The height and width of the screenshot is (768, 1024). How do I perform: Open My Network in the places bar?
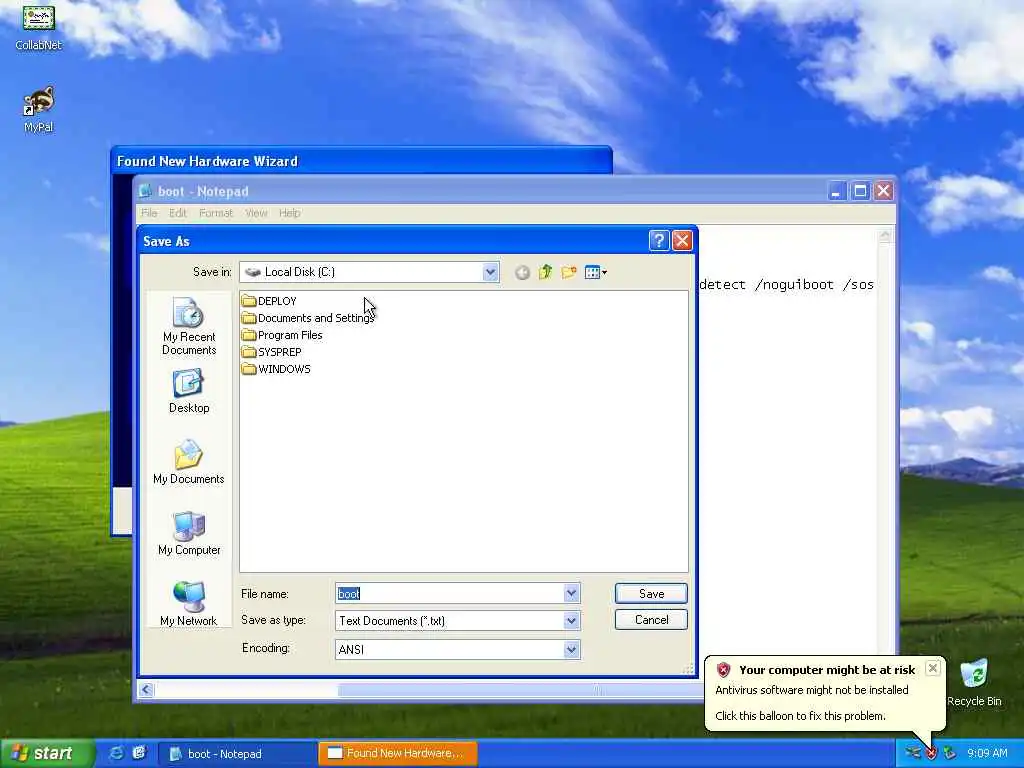[189, 603]
